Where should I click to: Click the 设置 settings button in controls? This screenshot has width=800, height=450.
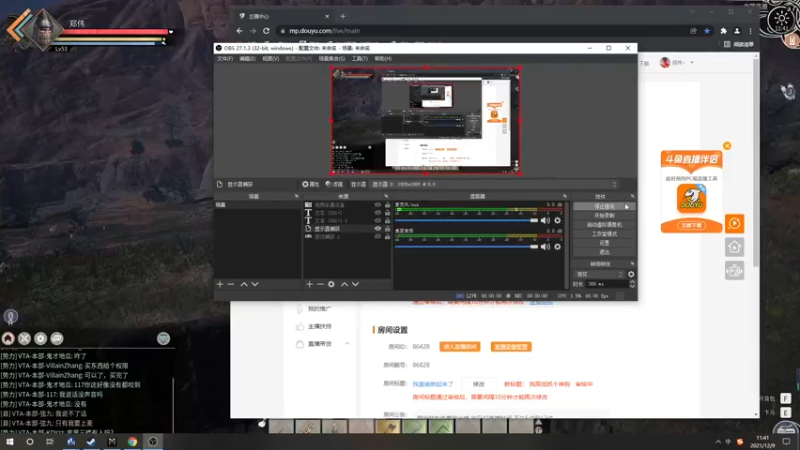pos(604,243)
